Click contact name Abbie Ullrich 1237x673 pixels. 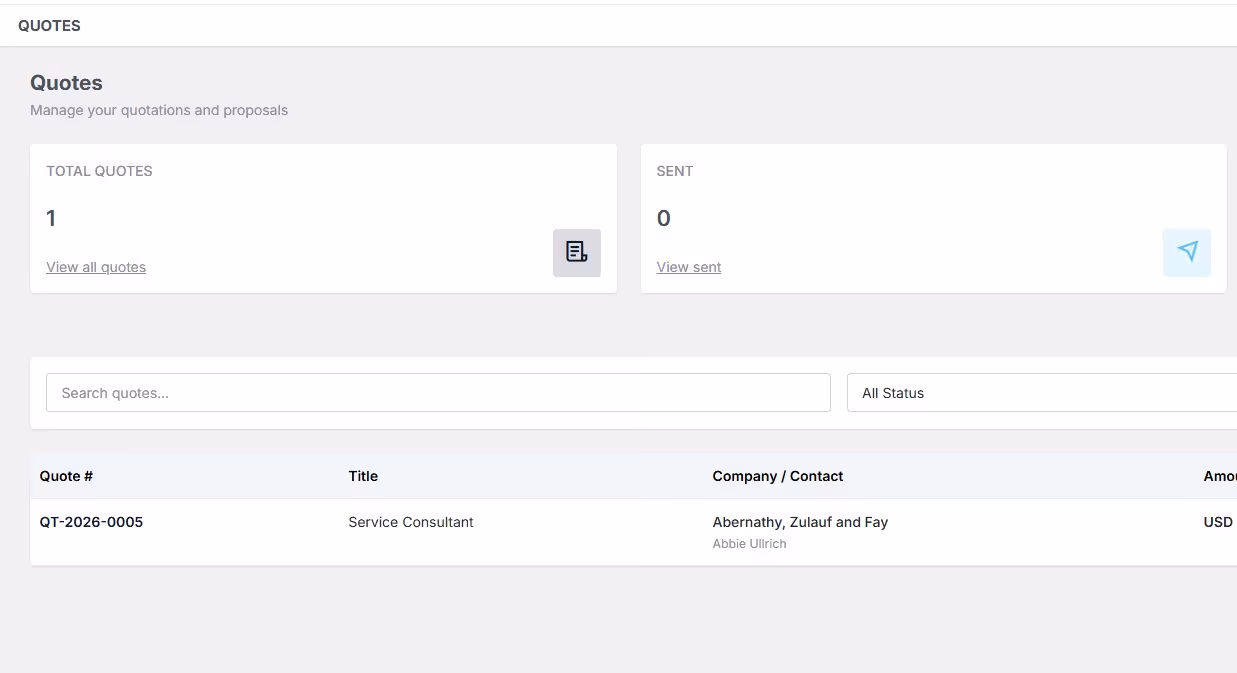(749, 544)
